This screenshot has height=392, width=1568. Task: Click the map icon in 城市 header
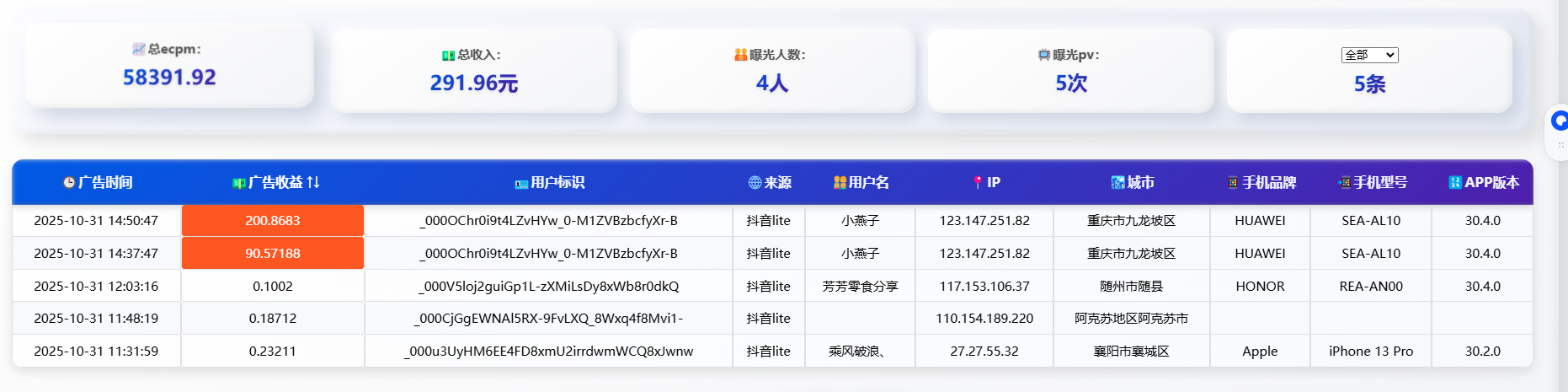click(1117, 182)
